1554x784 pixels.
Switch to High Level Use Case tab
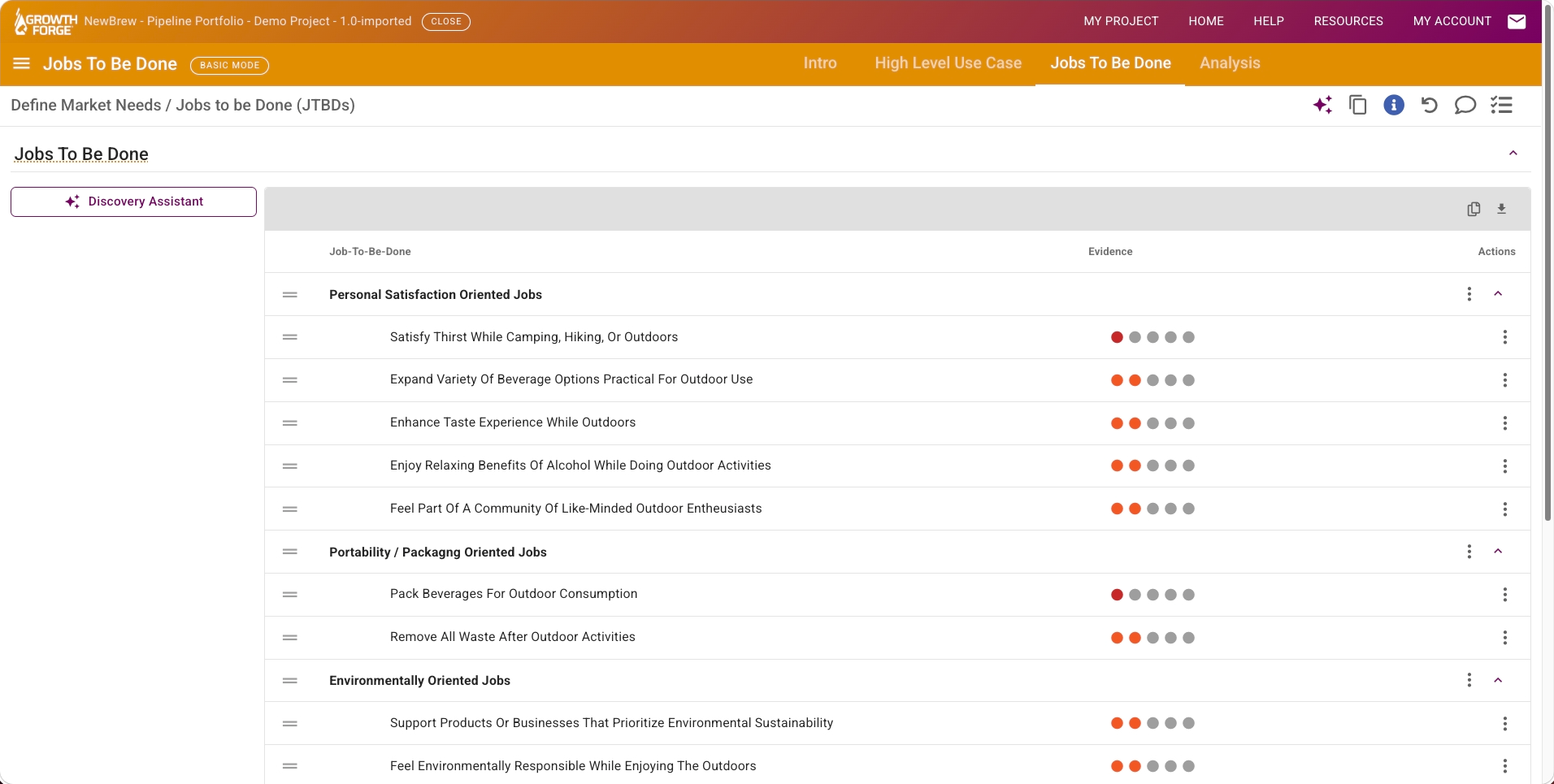(948, 63)
